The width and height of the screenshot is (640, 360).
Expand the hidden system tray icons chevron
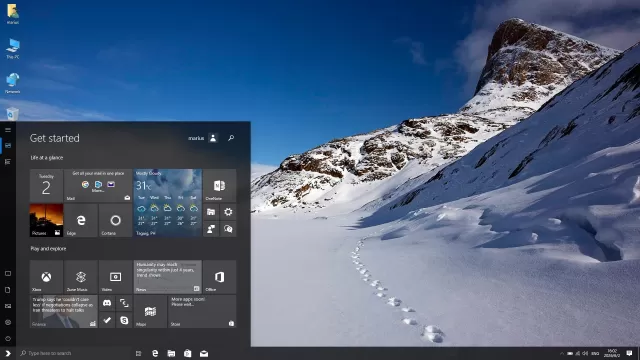click(562, 353)
